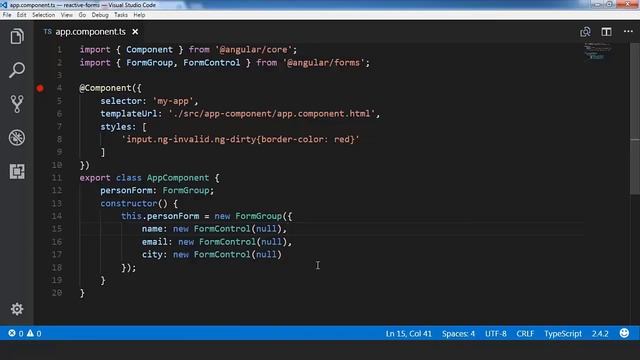Open the editor More Actions ellipsis menu
Image resolution: width=640 pixels, height=360 pixels.
click(628, 31)
